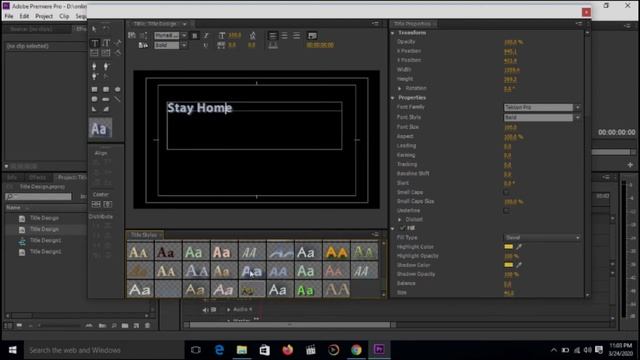Toggle Bold in the Titler toolbar

click(195, 36)
